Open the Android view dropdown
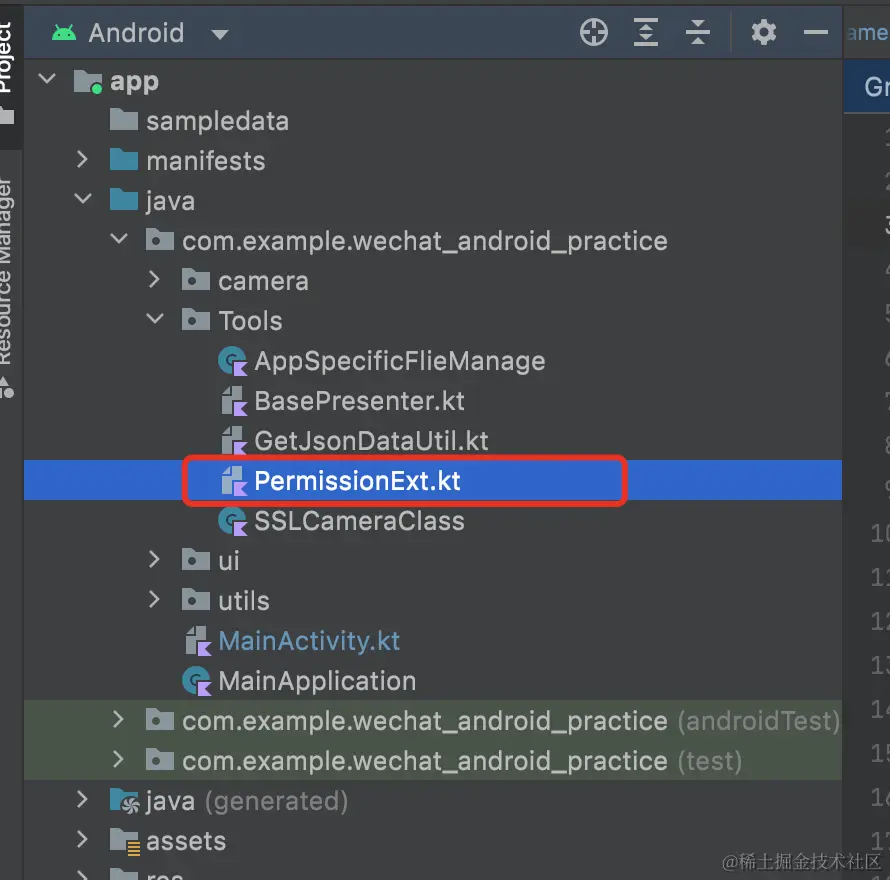This screenshot has width=890, height=880. point(220,35)
